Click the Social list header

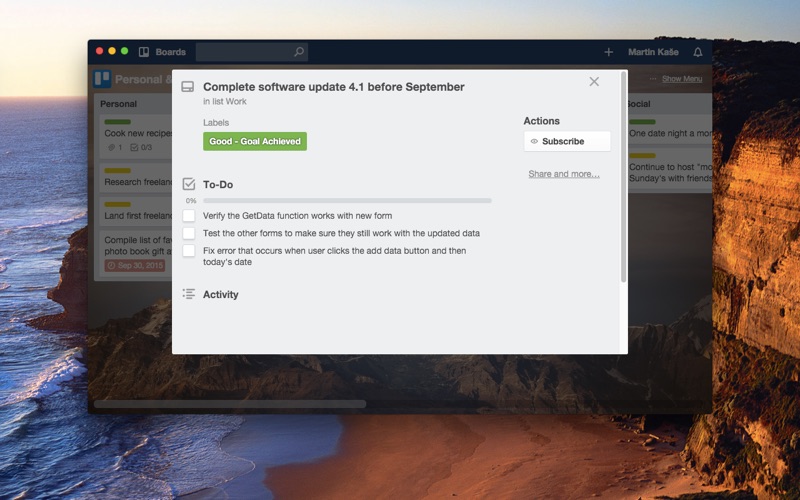638,104
